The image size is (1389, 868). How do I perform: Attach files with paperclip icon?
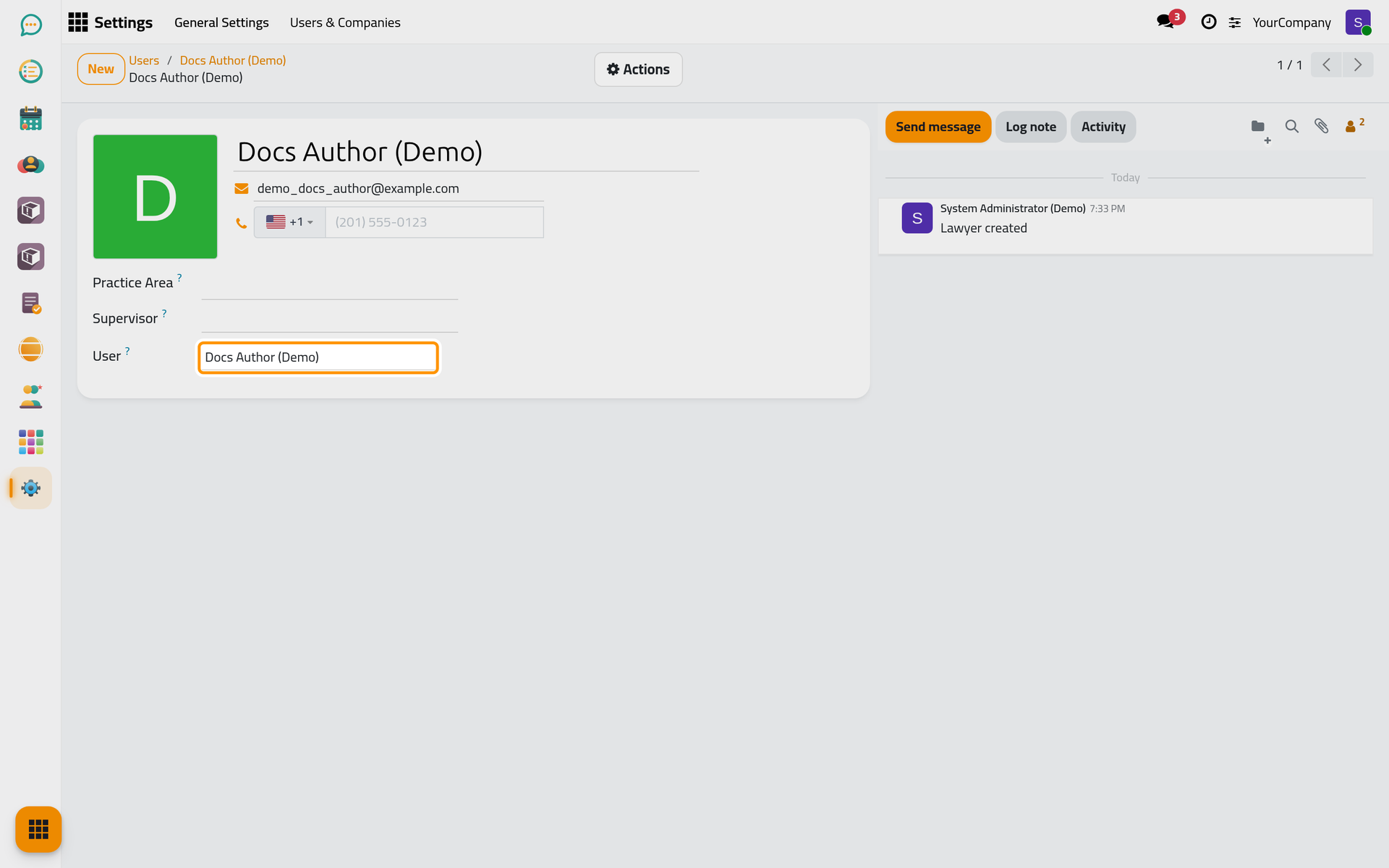tap(1321, 127)
